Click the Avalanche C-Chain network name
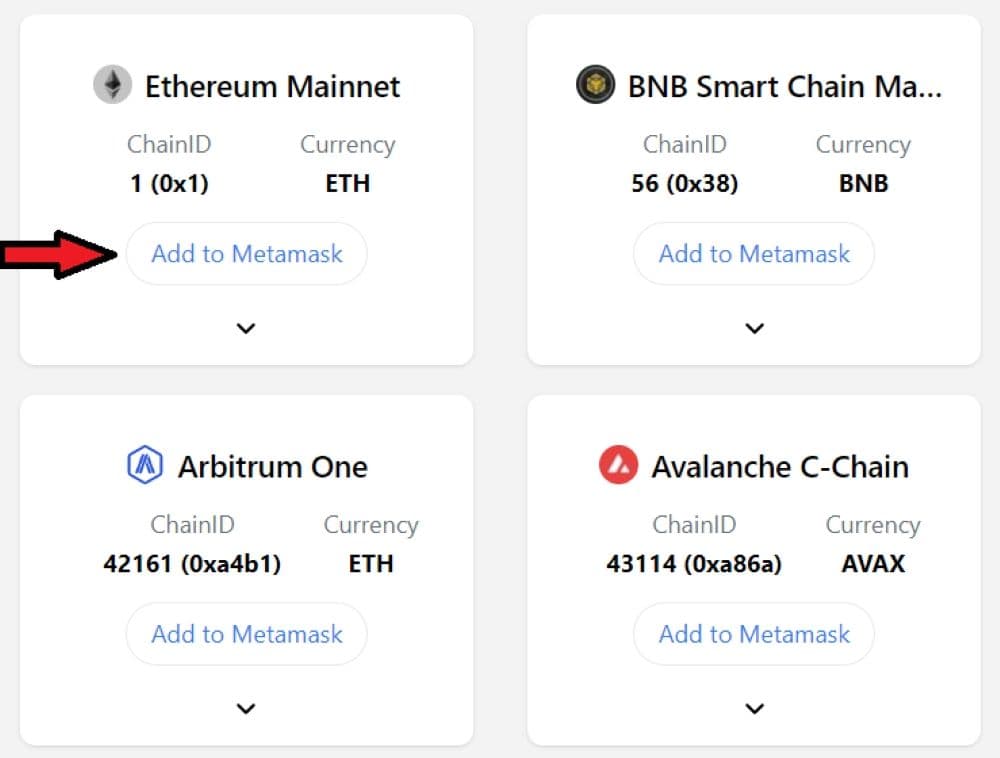This screenshot has height=758, width=1000. (780, 467)
